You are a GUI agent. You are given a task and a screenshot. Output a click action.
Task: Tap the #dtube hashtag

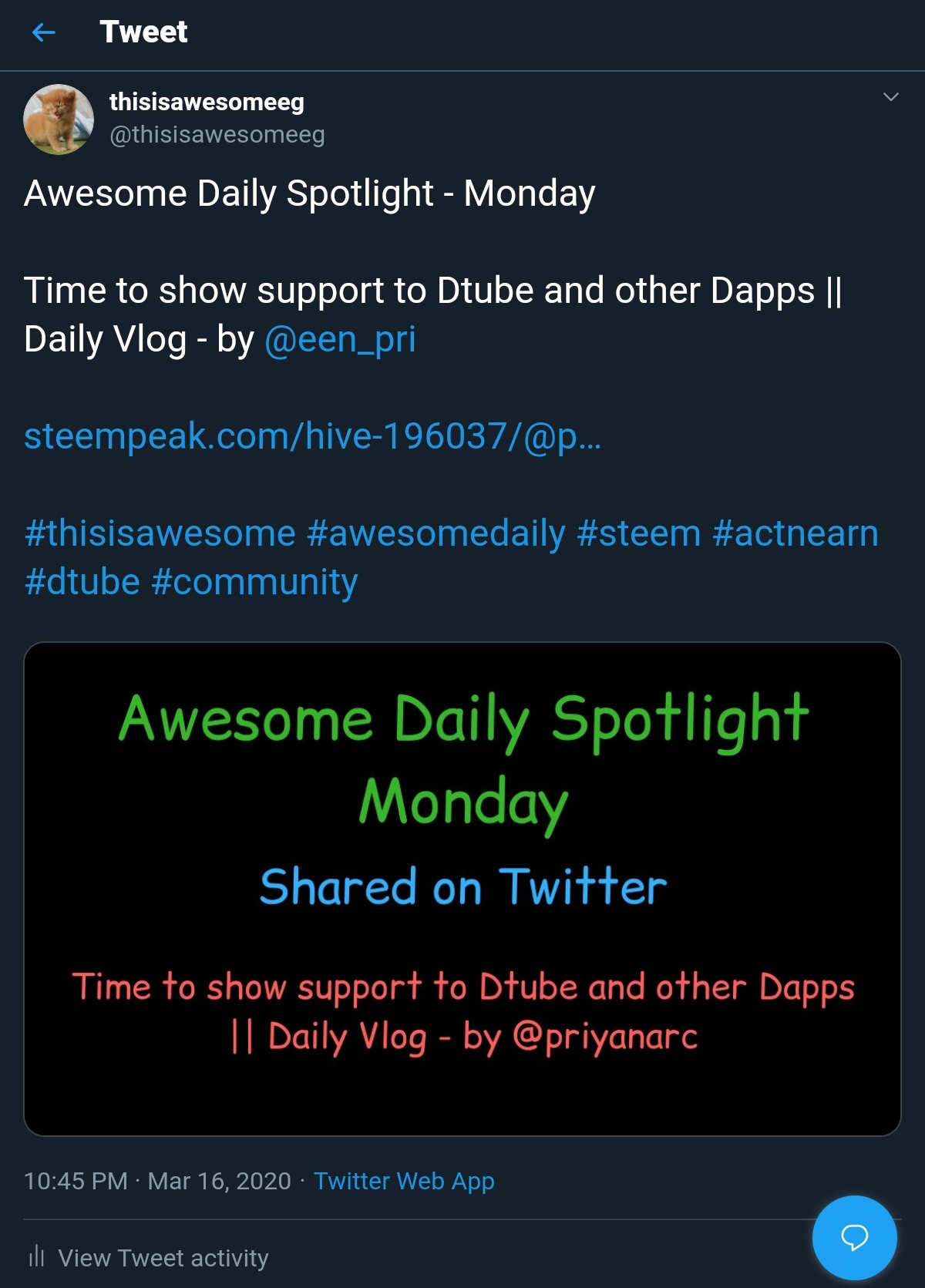pyautogui.click(x=82, y=582)
